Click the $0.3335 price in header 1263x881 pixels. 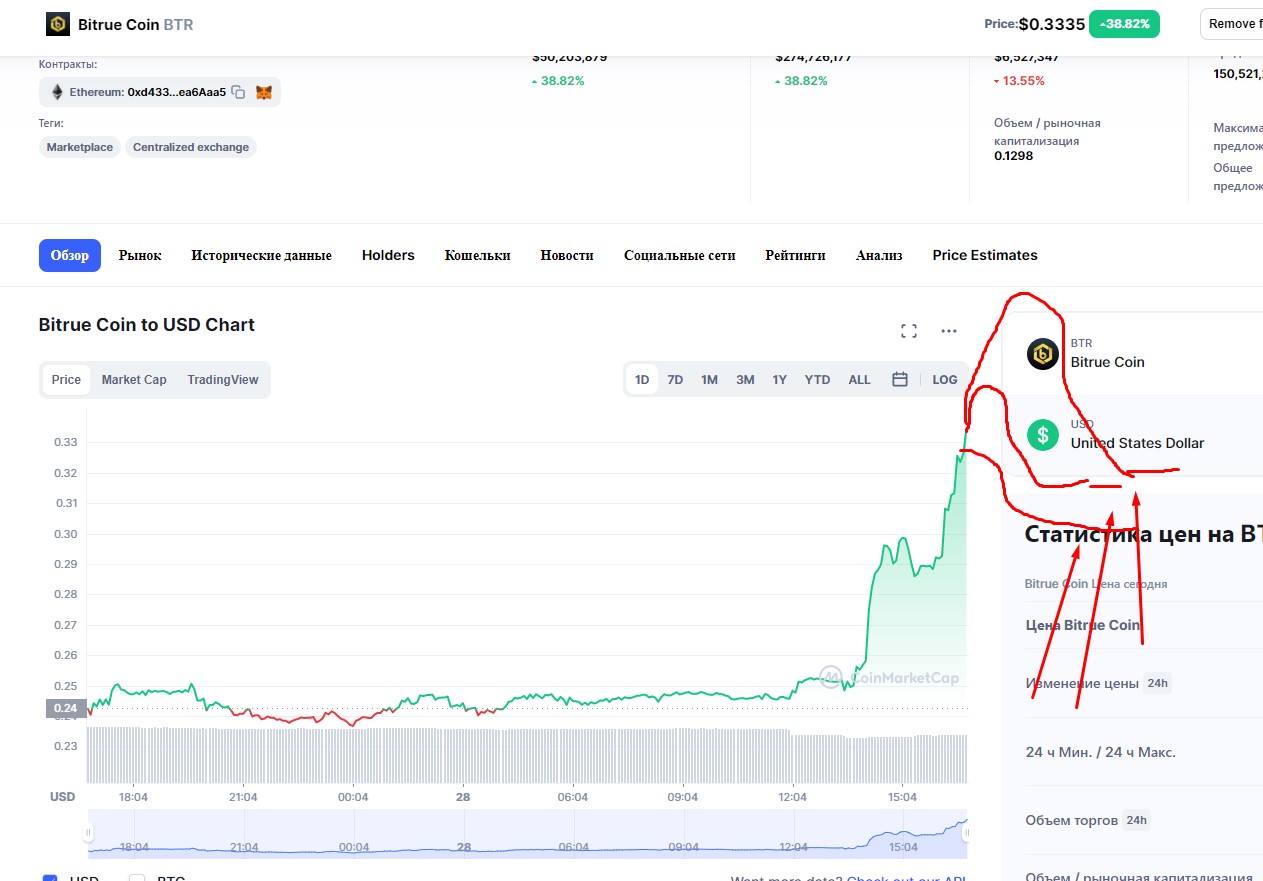[1052, 24]
